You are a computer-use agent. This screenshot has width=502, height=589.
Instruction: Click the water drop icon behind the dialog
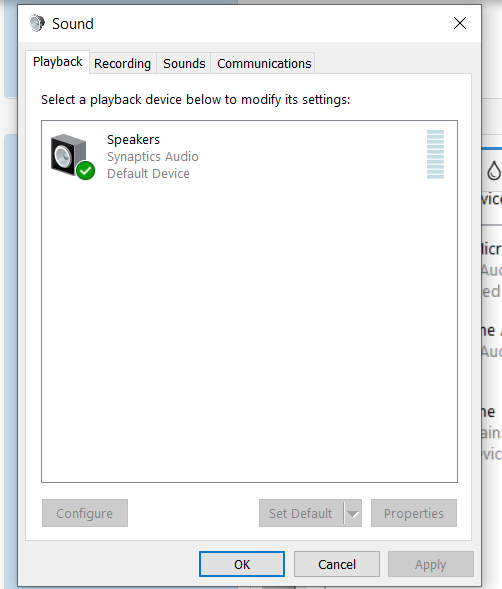[x=494, y=170]
